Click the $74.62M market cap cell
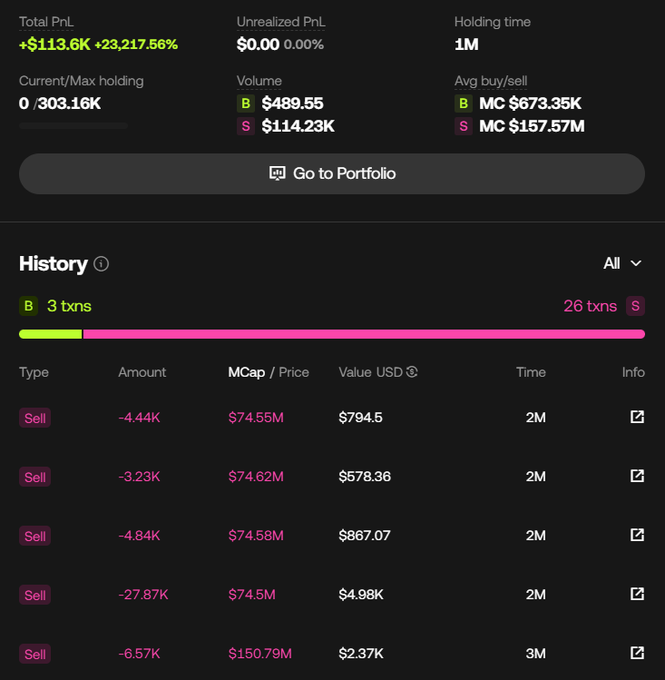665x680 pixels. (x=256, y=476)
